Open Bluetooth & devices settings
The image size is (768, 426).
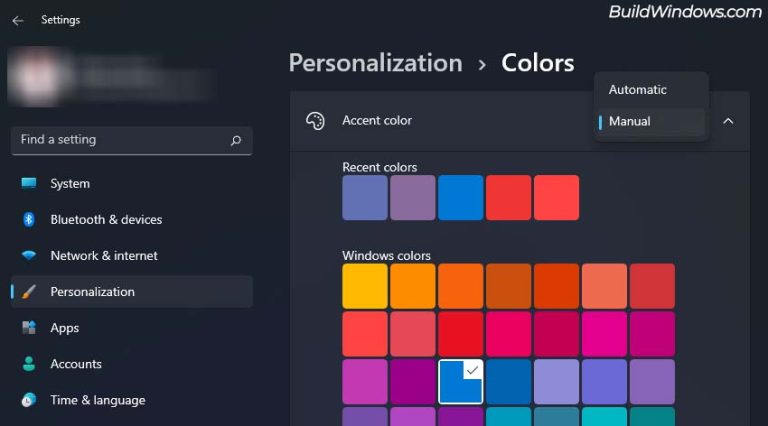click(131, 219)
